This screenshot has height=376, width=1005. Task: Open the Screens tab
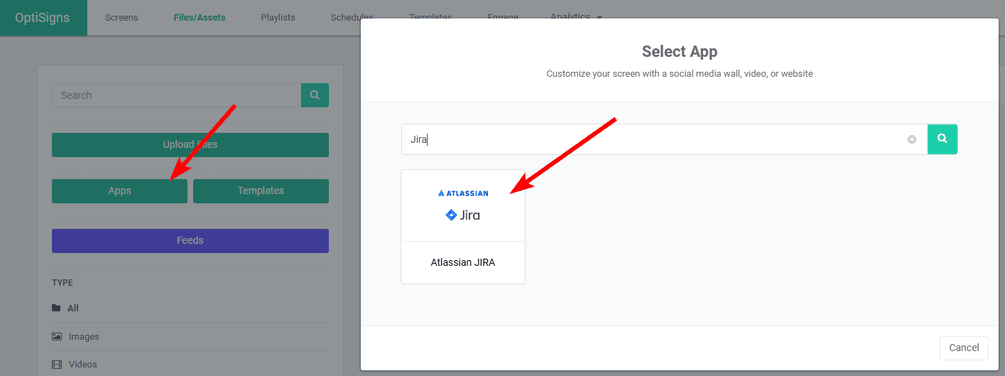(x=121, y=17)
